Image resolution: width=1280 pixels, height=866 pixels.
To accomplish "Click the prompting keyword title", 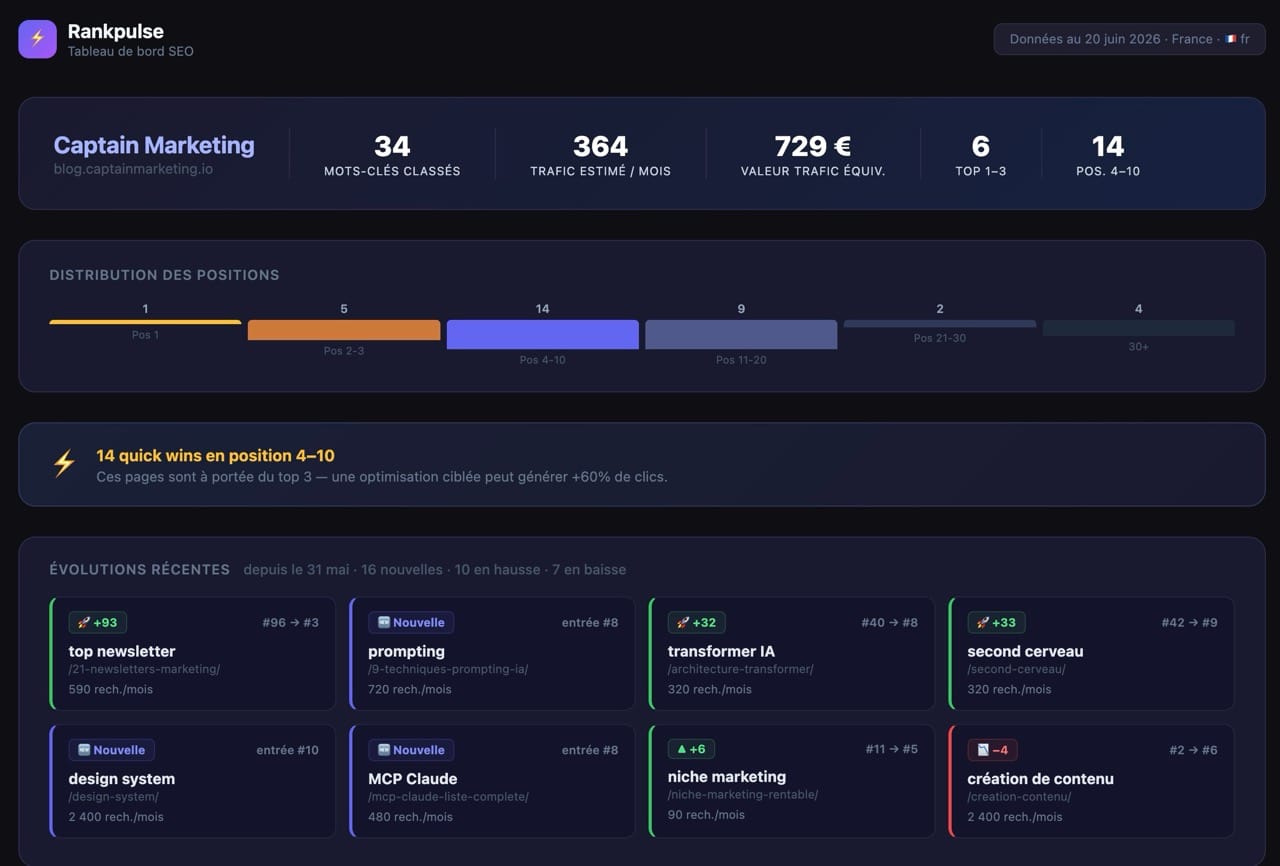I will pyautogui.click(x=406, y=651).
